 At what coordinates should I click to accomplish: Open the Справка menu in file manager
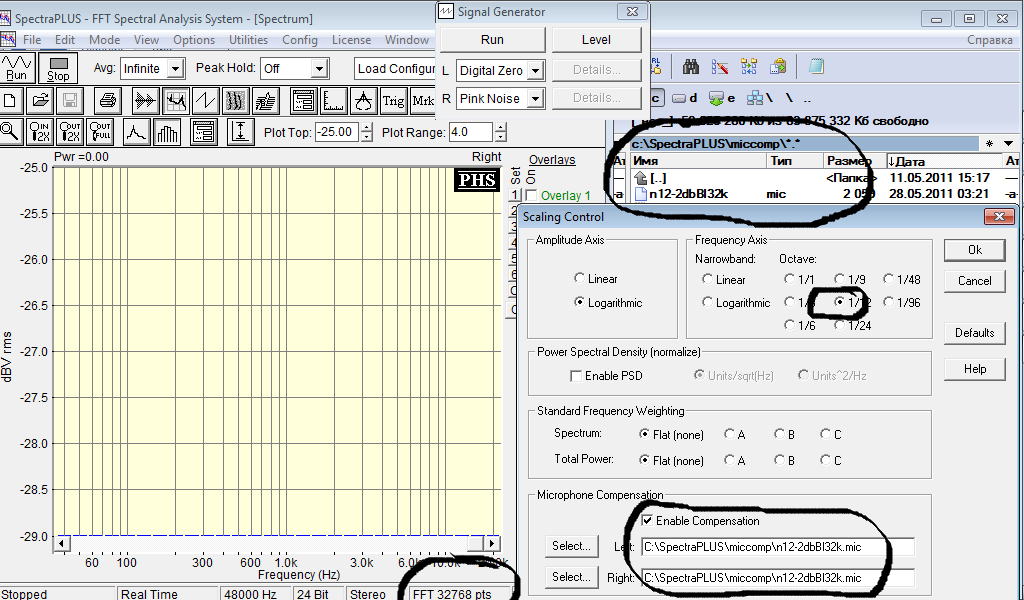tap(989, 40)
